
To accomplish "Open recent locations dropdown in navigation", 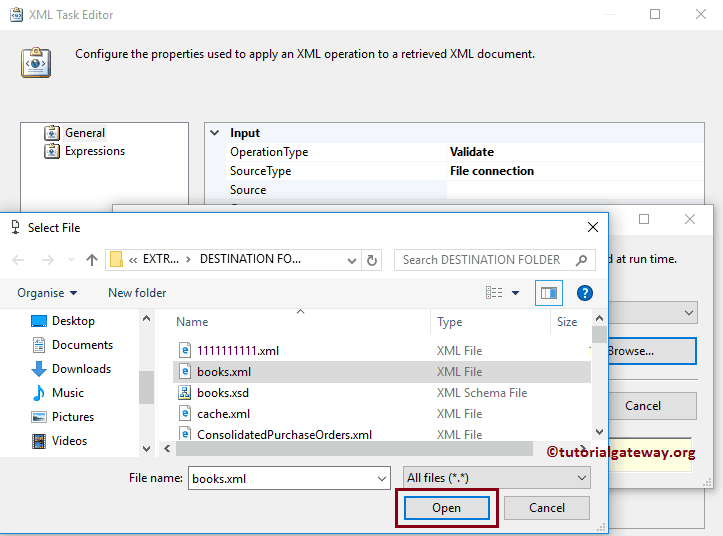I will click(x=71, y=260).
